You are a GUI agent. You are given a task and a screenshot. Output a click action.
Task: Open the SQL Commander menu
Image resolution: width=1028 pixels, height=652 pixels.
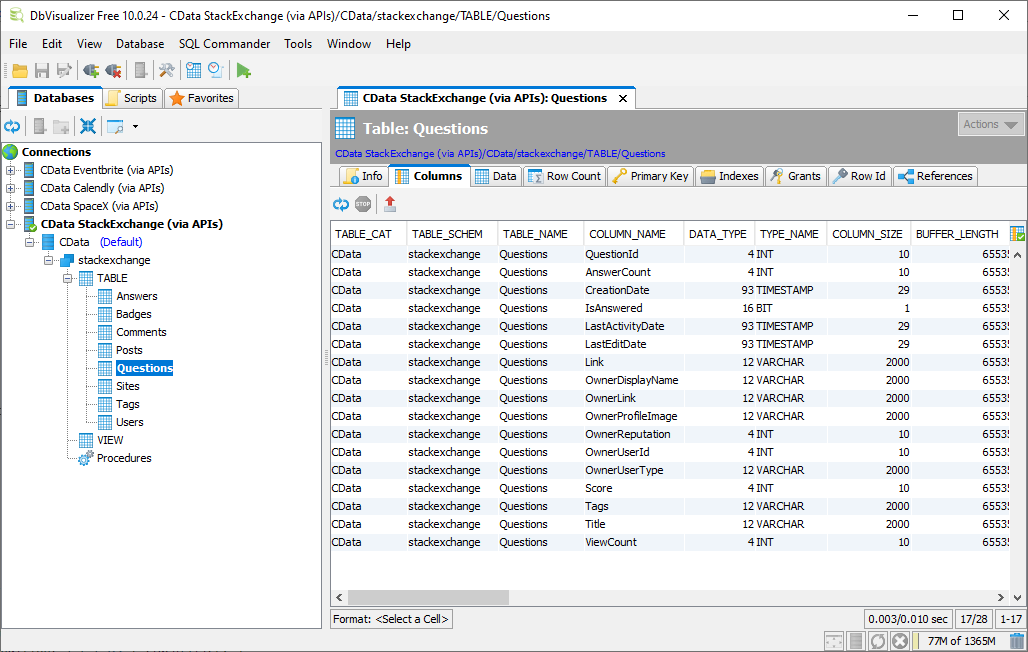pos(224,44)
